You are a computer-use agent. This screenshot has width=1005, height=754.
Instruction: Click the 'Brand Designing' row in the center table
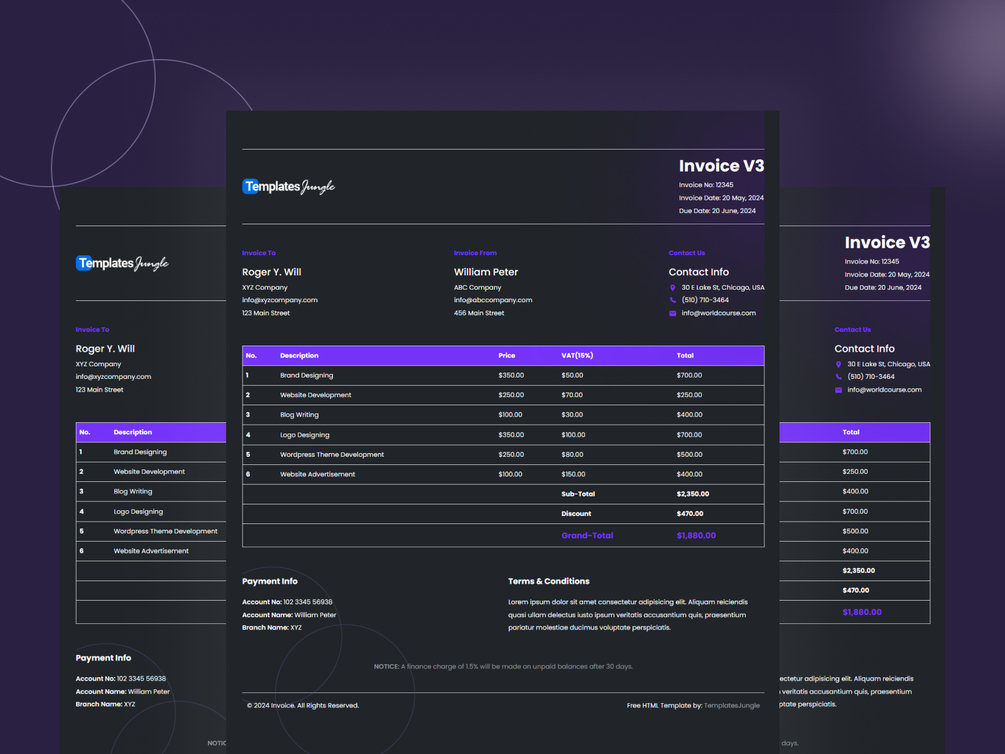tap(503, 376)
